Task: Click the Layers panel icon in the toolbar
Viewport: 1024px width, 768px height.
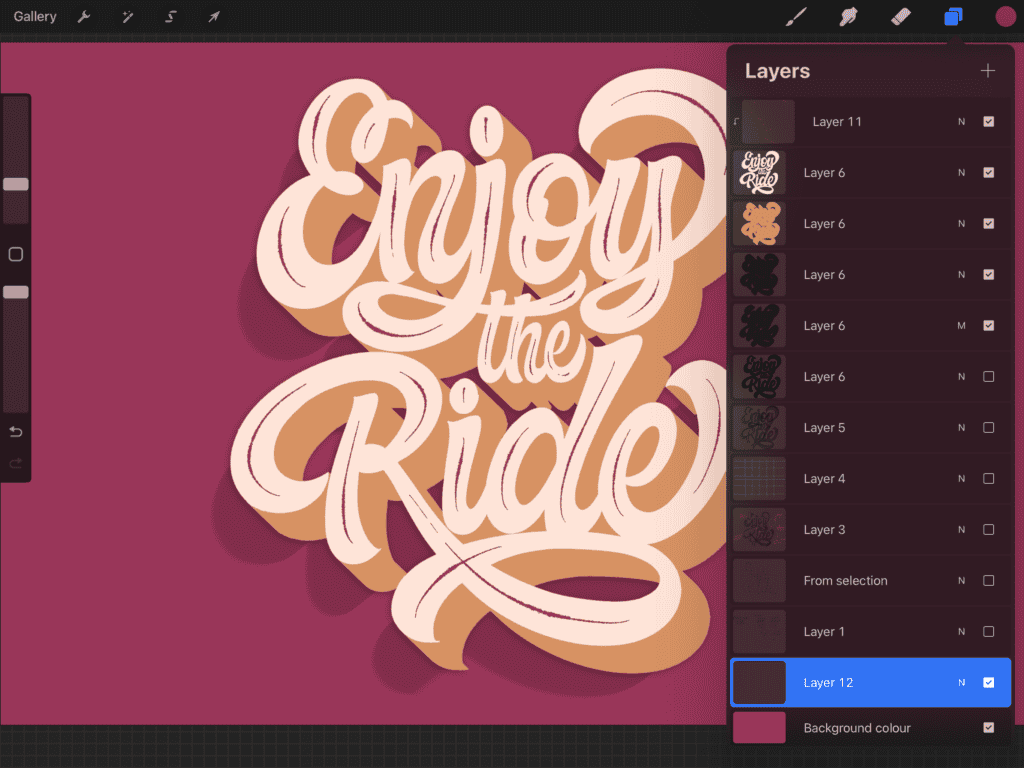Action: 951,16
